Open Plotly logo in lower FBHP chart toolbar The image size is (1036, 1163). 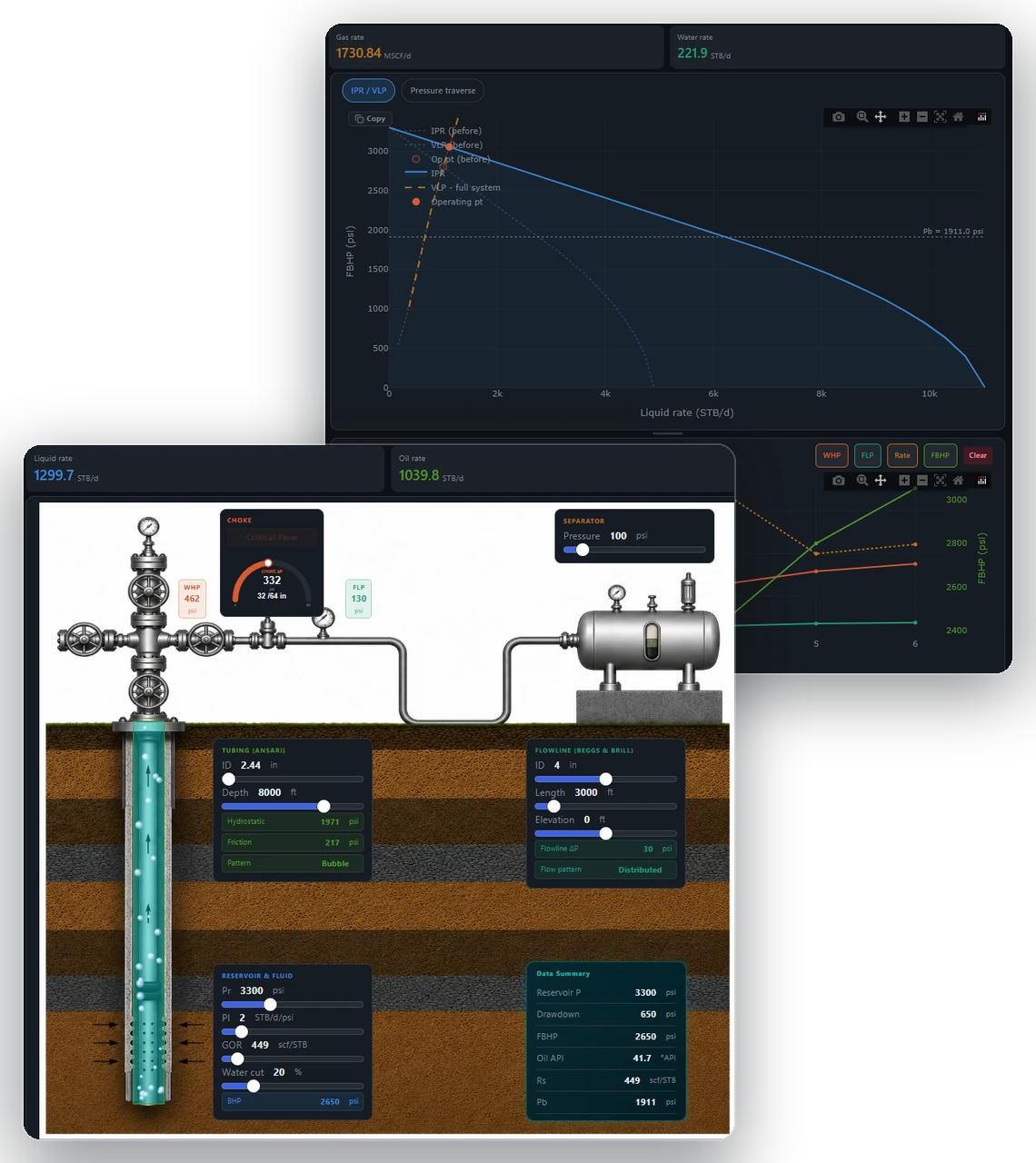[x=982, y=481]
